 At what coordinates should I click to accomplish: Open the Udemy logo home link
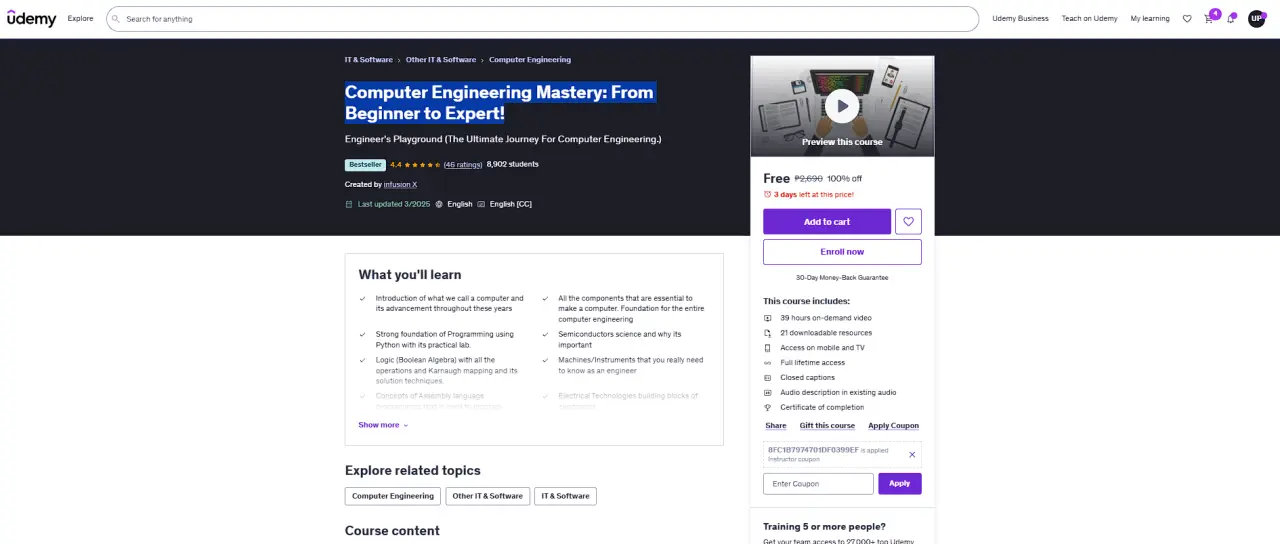pyautogui.click(x=32, y=19)
